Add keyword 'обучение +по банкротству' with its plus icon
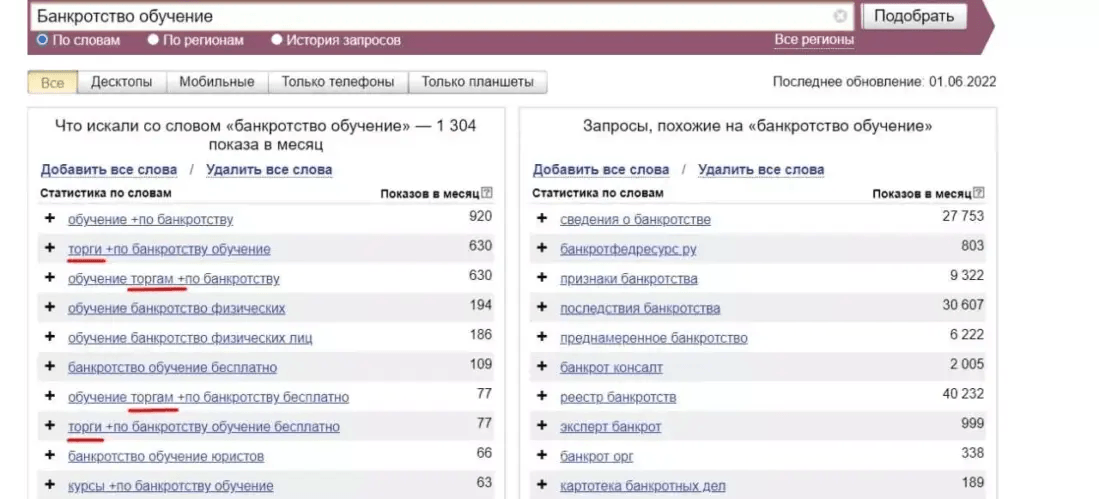Viewport: 1099px width, 499px height. click(x=50, y=219)
